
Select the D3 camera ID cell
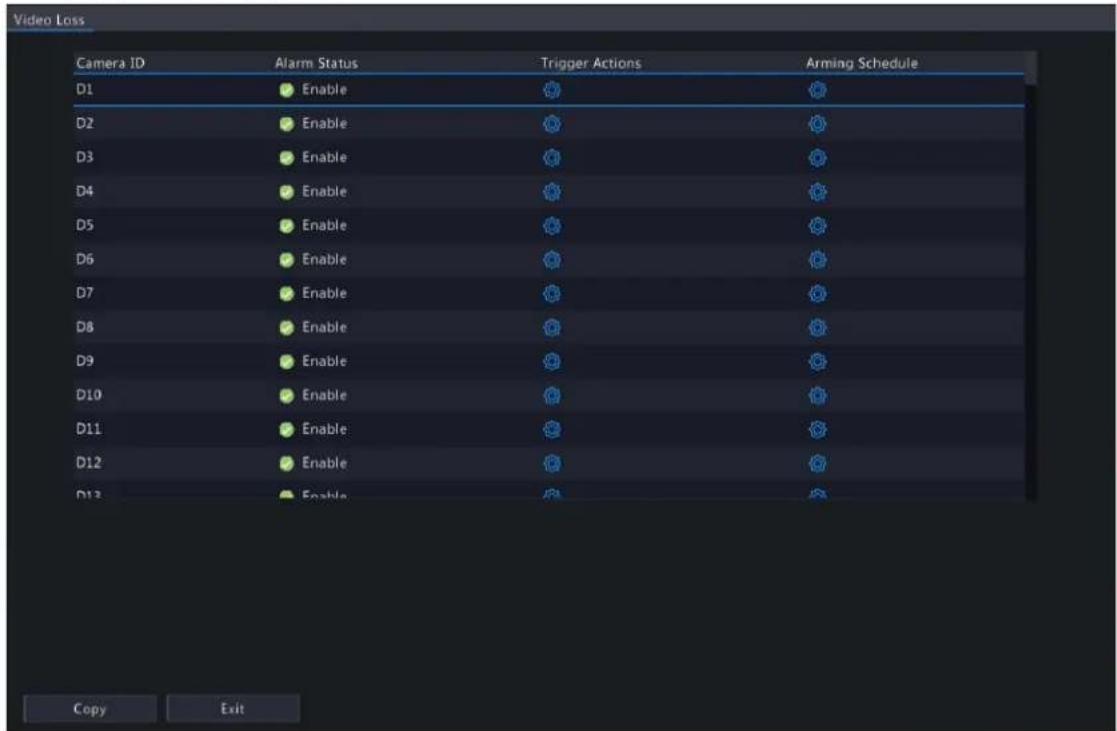click(x=84, y=157)
